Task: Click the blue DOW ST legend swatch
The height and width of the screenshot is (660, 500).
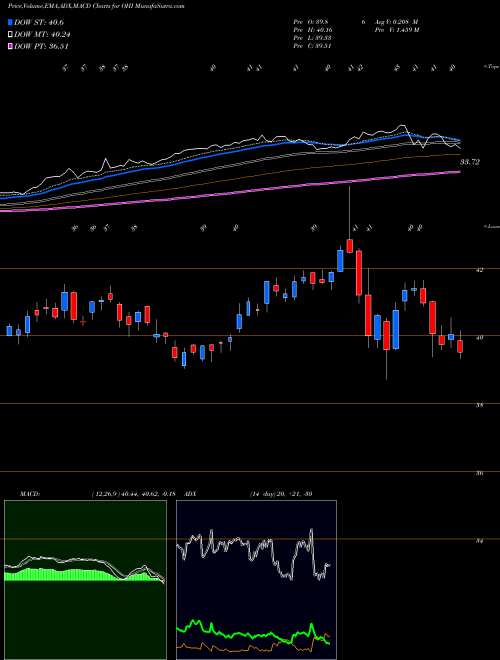Action: coord(11,22)
